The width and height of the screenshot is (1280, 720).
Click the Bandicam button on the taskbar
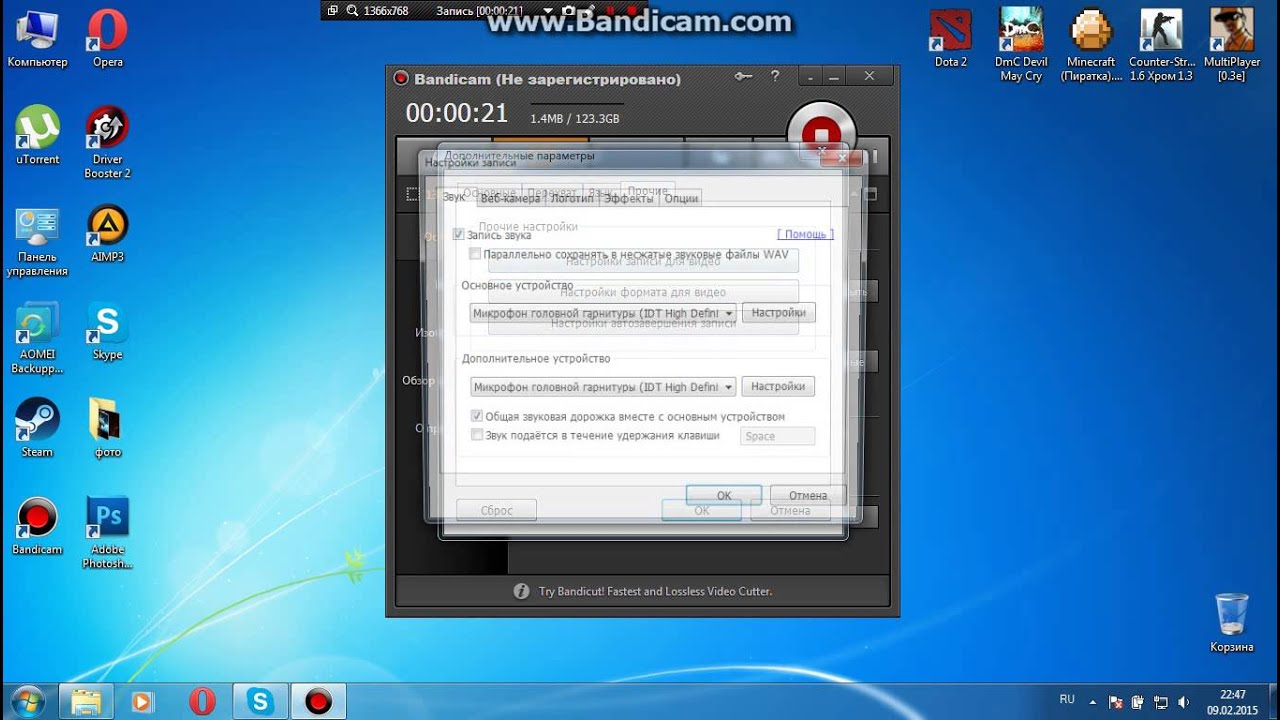tap(318, 701)
